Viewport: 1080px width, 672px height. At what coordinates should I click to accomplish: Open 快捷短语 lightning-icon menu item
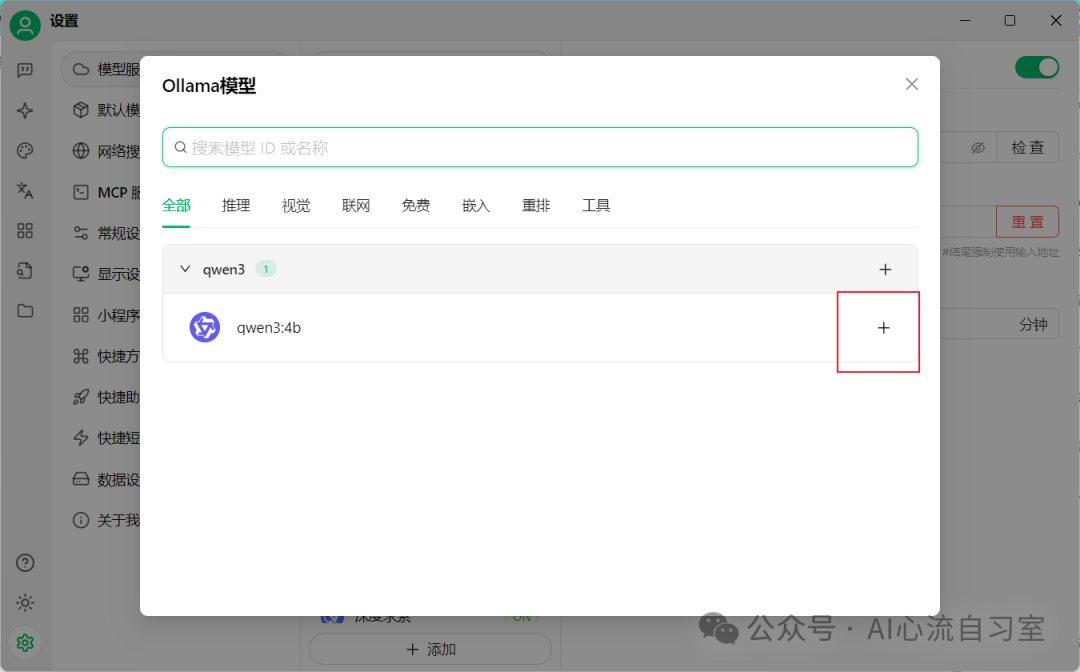pos(107,438)
